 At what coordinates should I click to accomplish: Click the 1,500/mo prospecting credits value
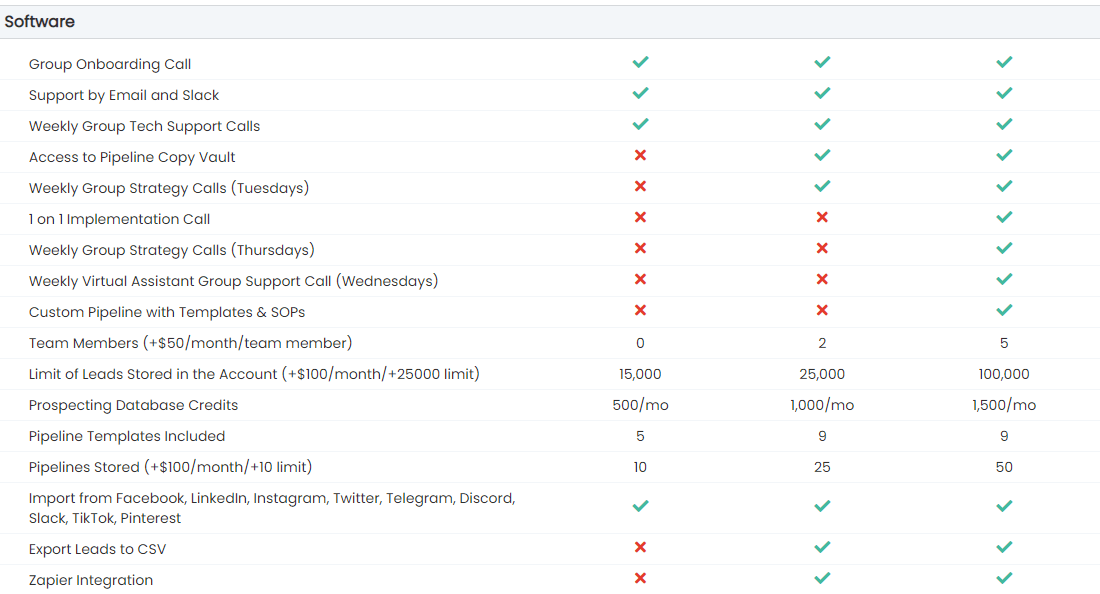click(1004, 405)
